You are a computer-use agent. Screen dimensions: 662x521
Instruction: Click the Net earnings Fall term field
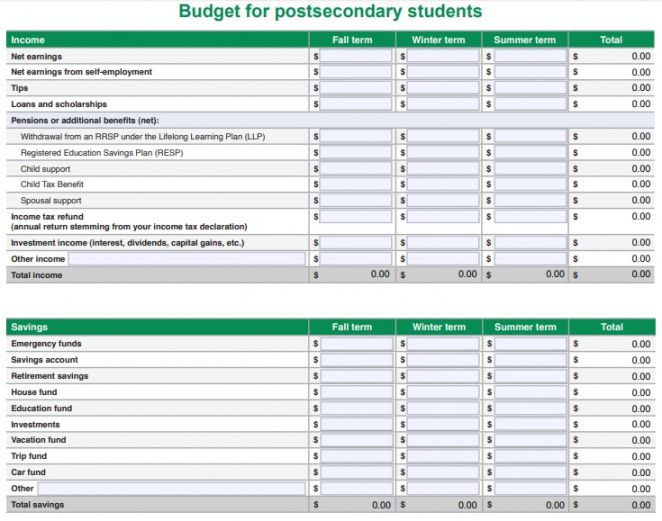coord(356,57)
